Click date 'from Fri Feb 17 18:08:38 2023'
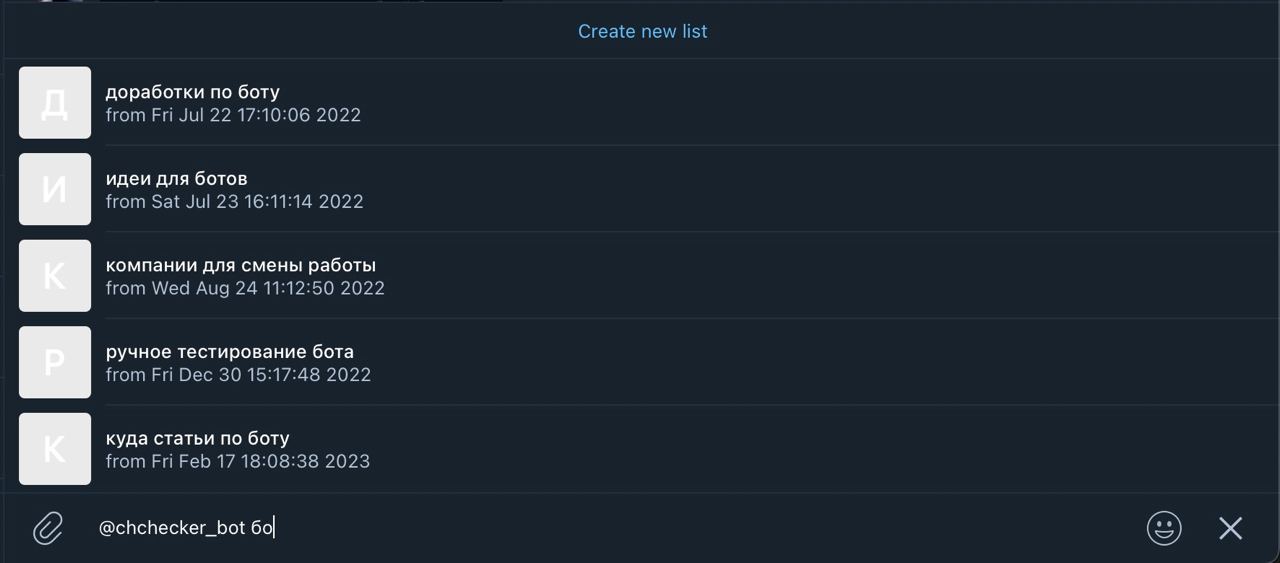Image resolution: width=1280 pixels, height=563 pixels. [238, 461]
